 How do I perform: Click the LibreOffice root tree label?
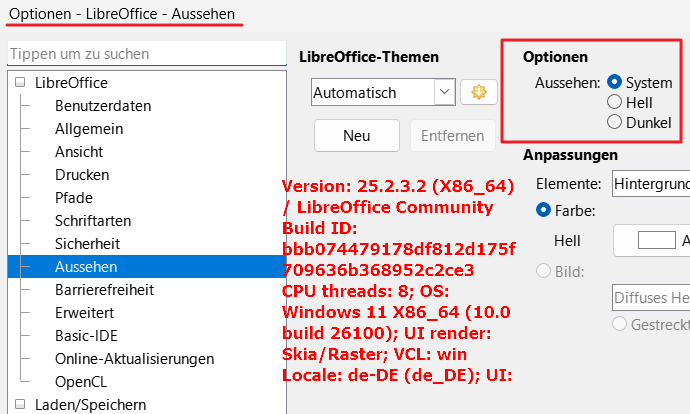tap(71, 82)
